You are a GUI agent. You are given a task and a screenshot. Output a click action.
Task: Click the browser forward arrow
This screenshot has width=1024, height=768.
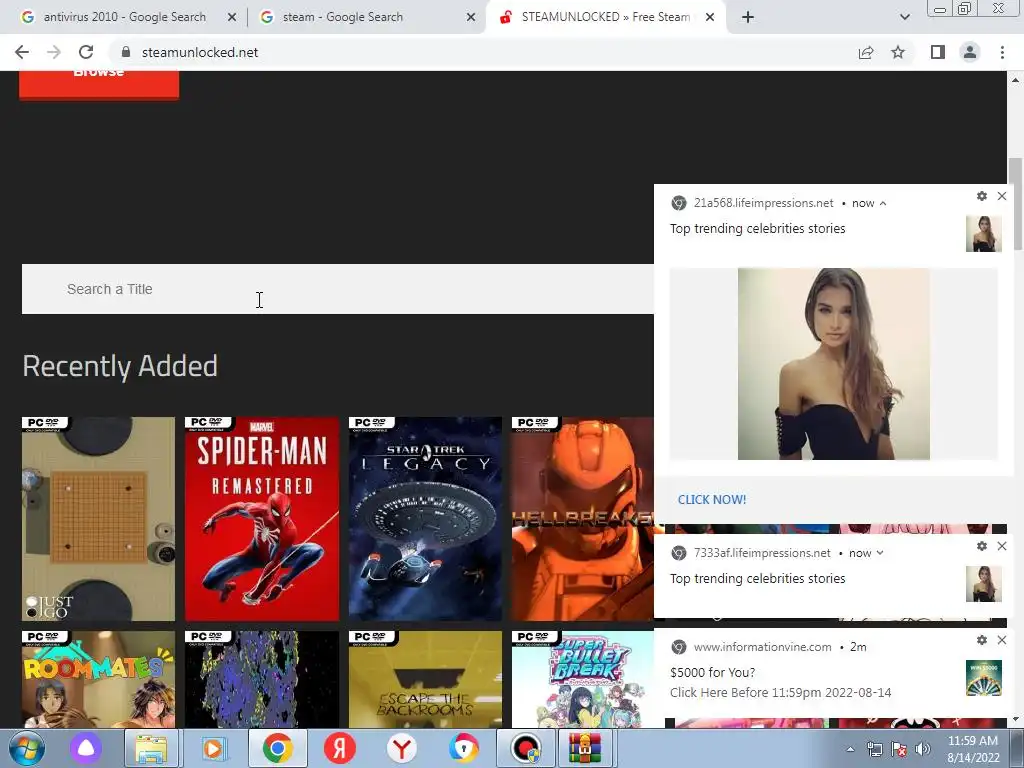coord(54,52)
